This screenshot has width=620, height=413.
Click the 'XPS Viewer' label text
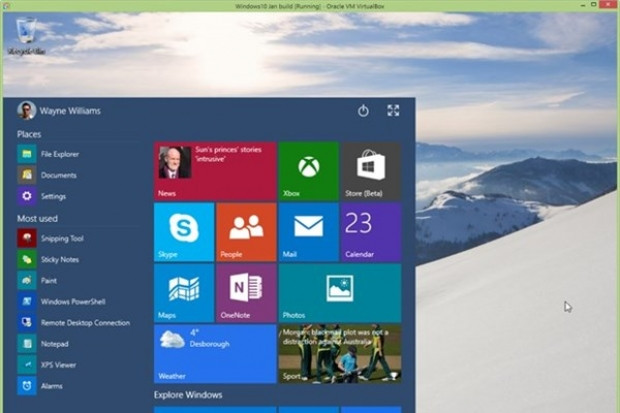(59, 365)
